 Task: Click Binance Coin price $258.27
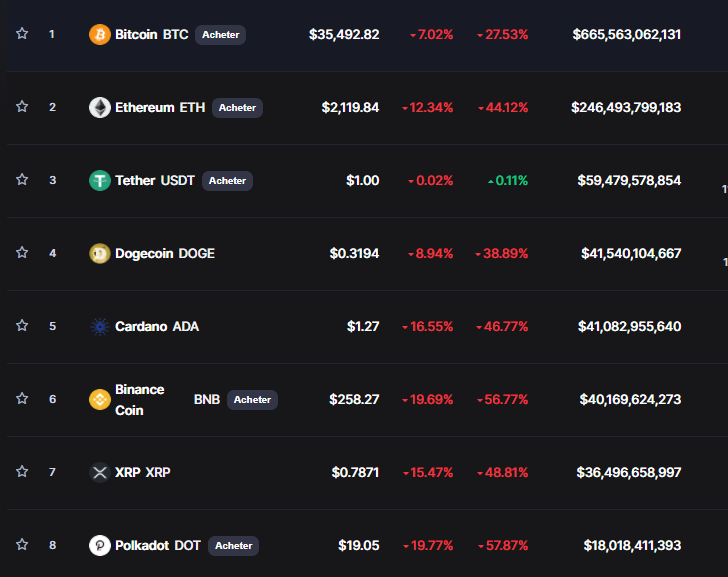point(354,400)
